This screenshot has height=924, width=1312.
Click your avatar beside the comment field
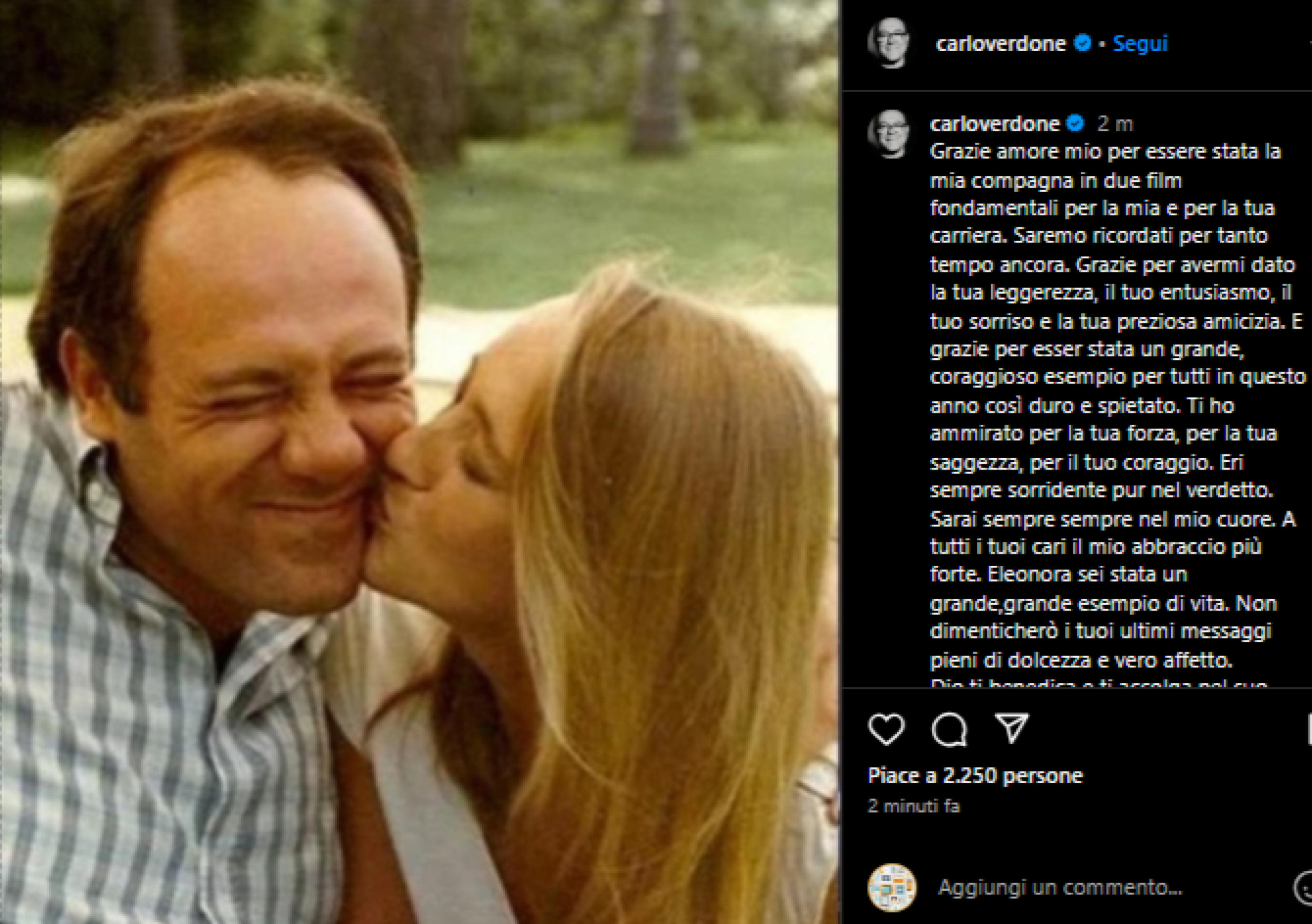[x=892, y=888]
